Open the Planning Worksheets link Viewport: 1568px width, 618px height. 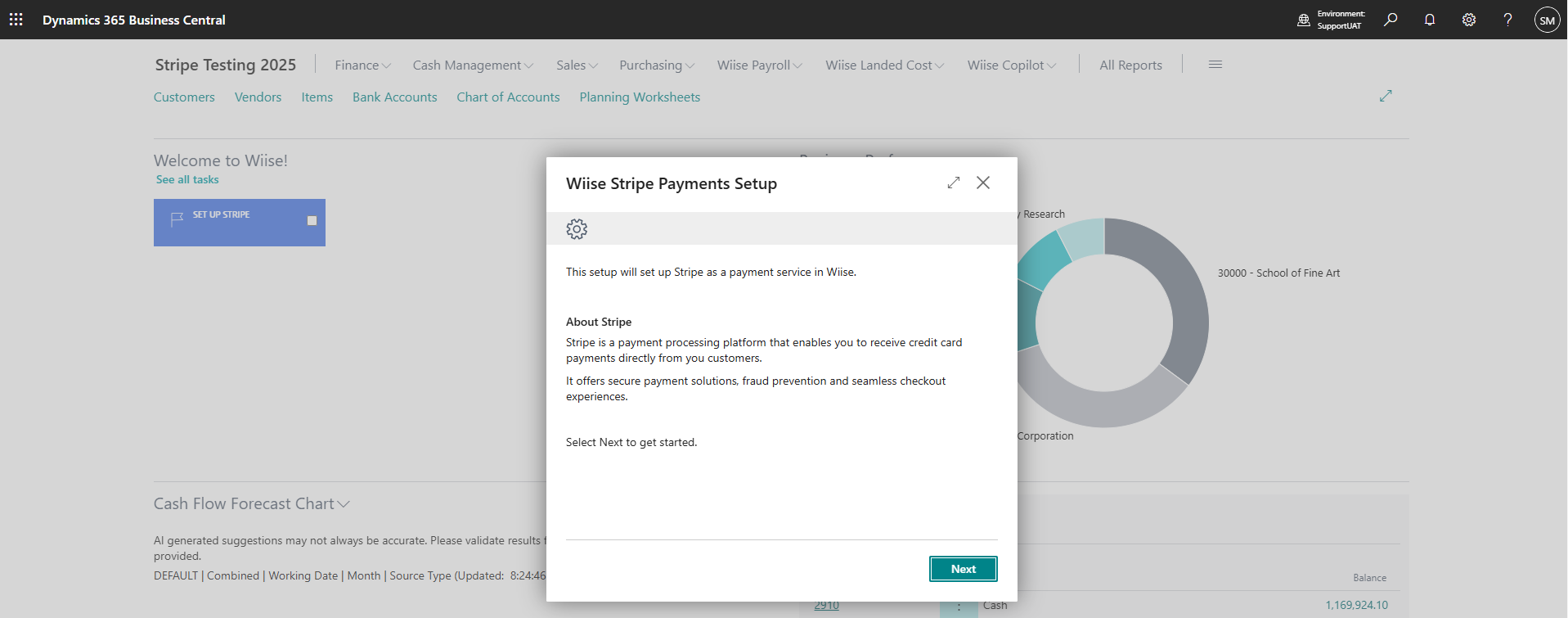(x=640, y=97)
